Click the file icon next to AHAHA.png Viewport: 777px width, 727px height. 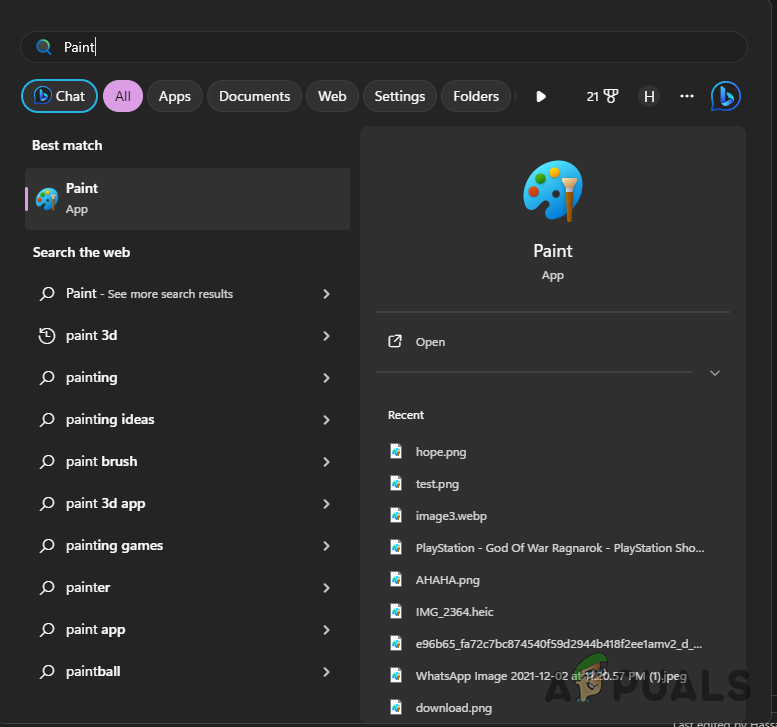coord(396,579)
